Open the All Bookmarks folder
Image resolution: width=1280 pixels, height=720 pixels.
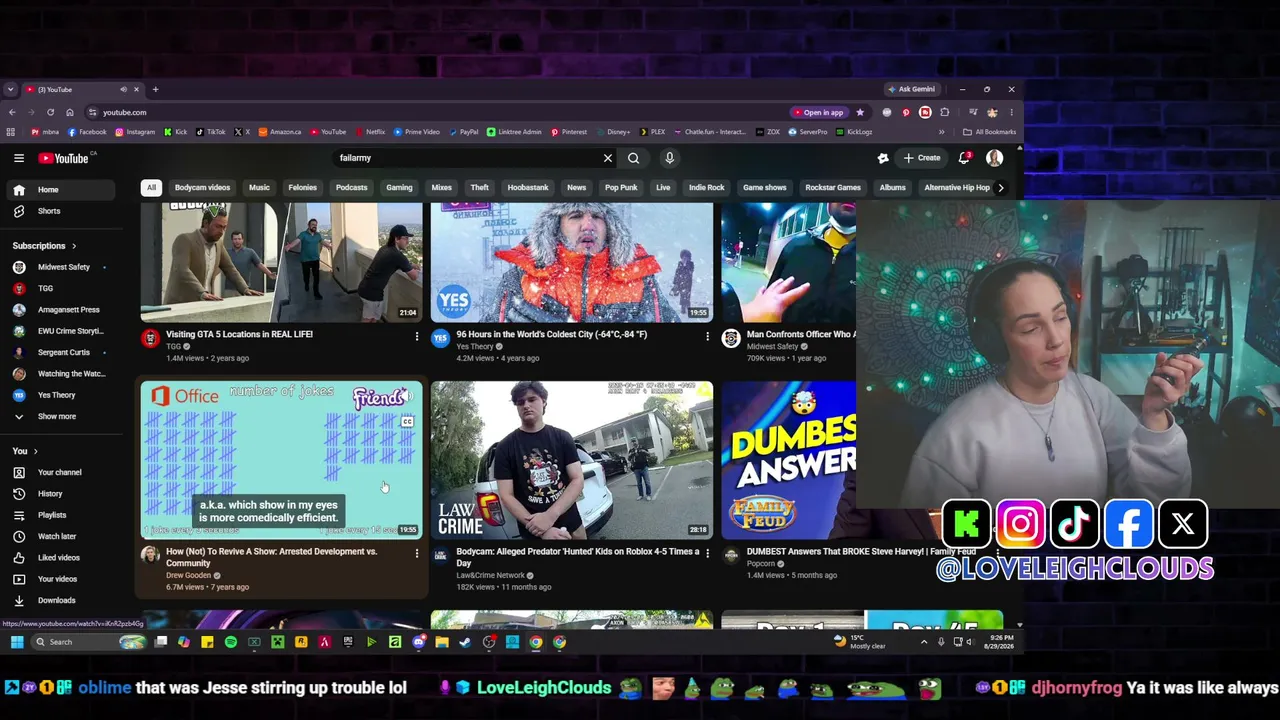point(990,132)
